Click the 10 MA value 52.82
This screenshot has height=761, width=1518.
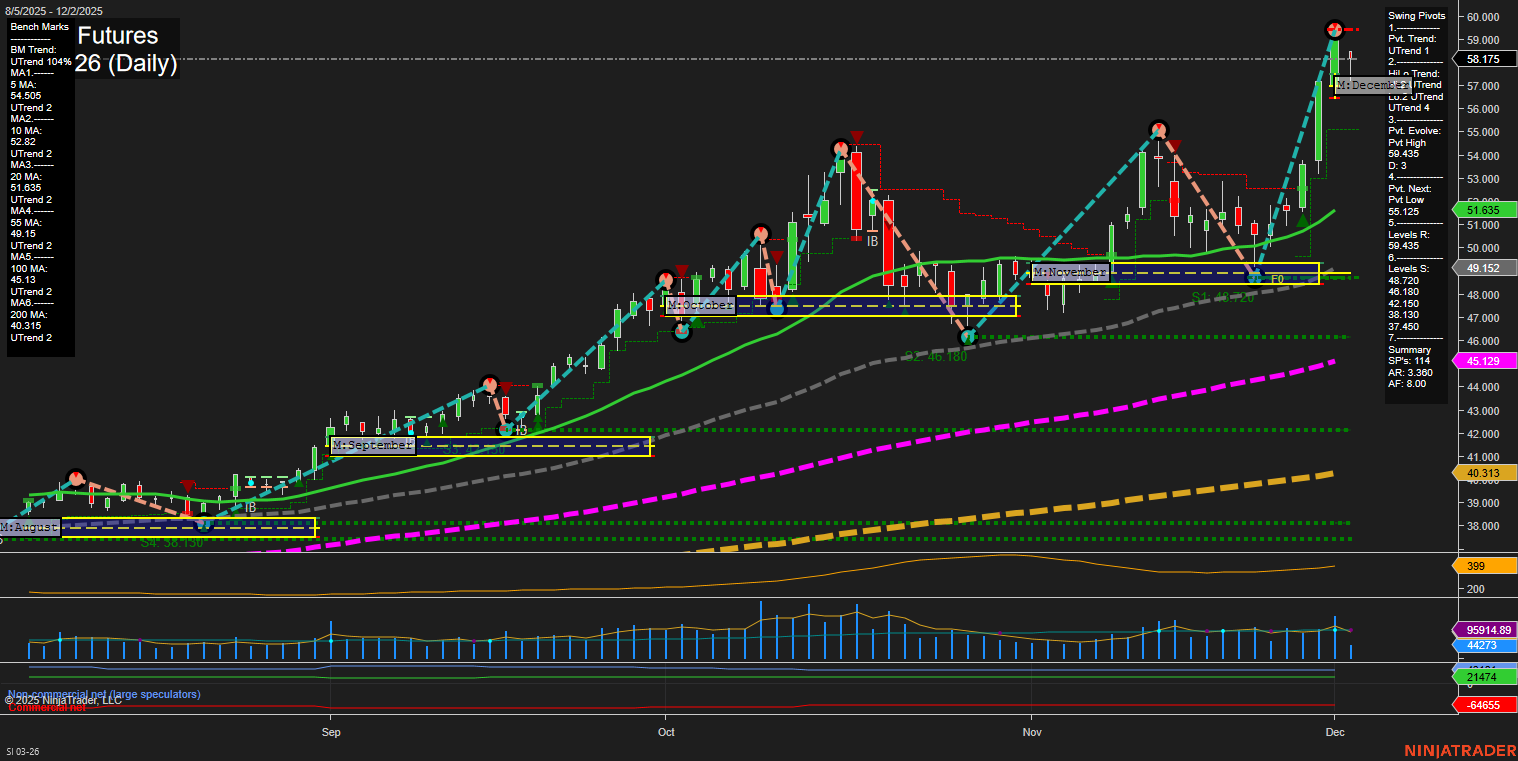coord(23,142)
